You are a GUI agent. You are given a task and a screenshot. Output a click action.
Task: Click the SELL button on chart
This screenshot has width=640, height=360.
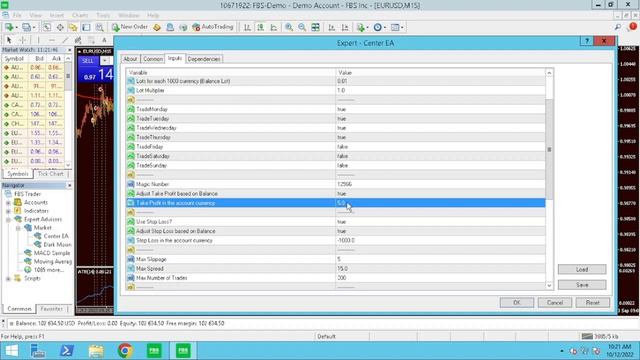click(x=88, y=60)
